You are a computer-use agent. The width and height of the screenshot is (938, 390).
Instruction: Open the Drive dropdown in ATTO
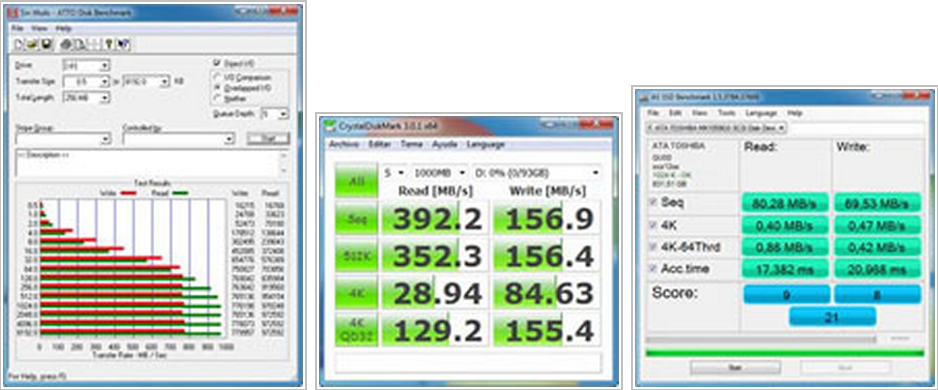coord(86,66)
